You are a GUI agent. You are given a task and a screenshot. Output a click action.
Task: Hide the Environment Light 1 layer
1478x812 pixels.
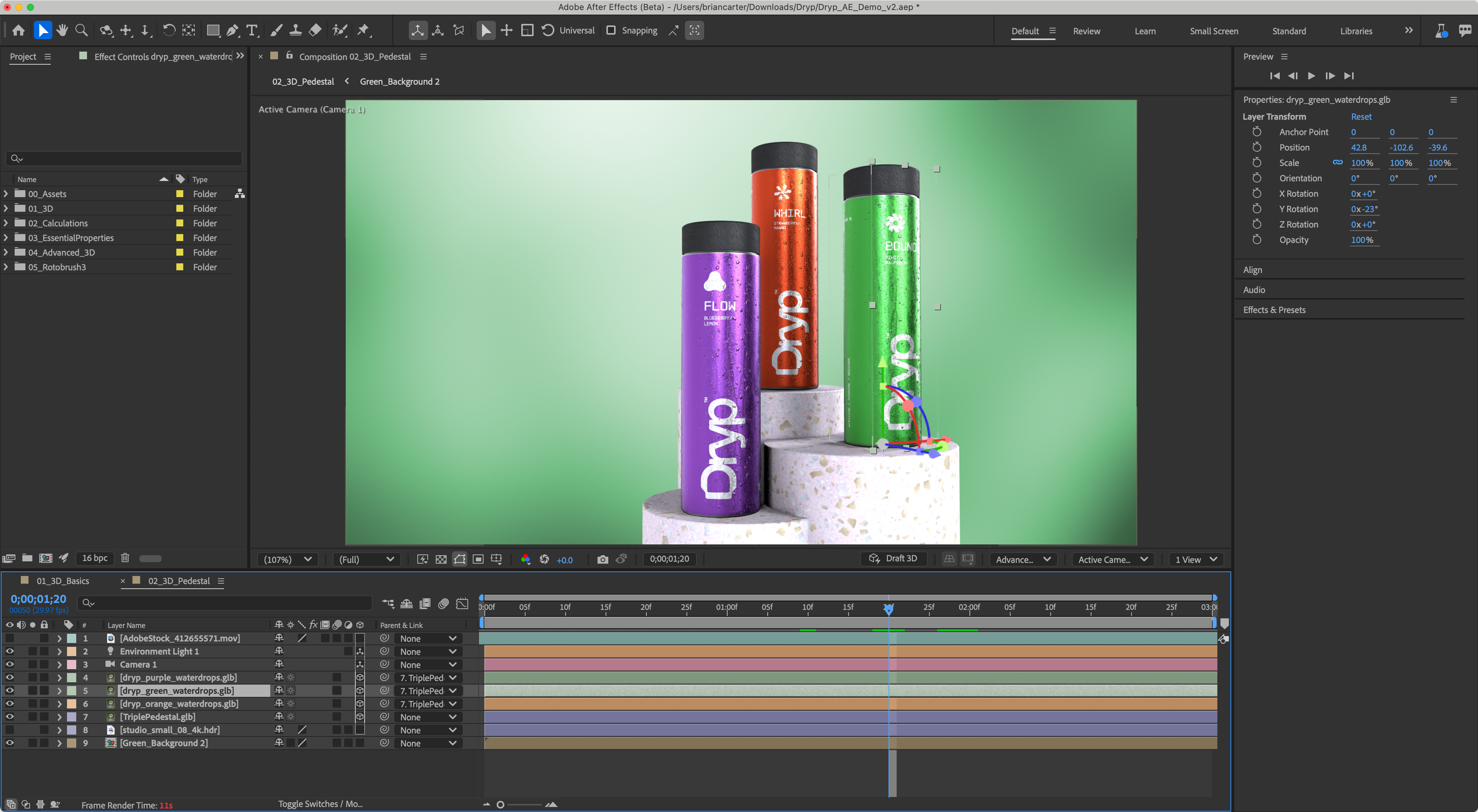point(9,651)
